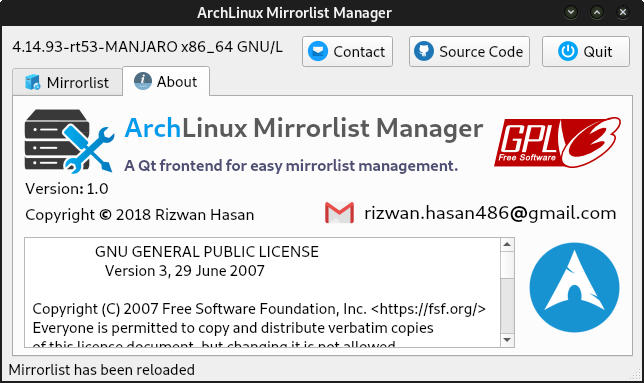644x383 pixels.
Task: Open the Source Code button
Action: tap(469, 51)
